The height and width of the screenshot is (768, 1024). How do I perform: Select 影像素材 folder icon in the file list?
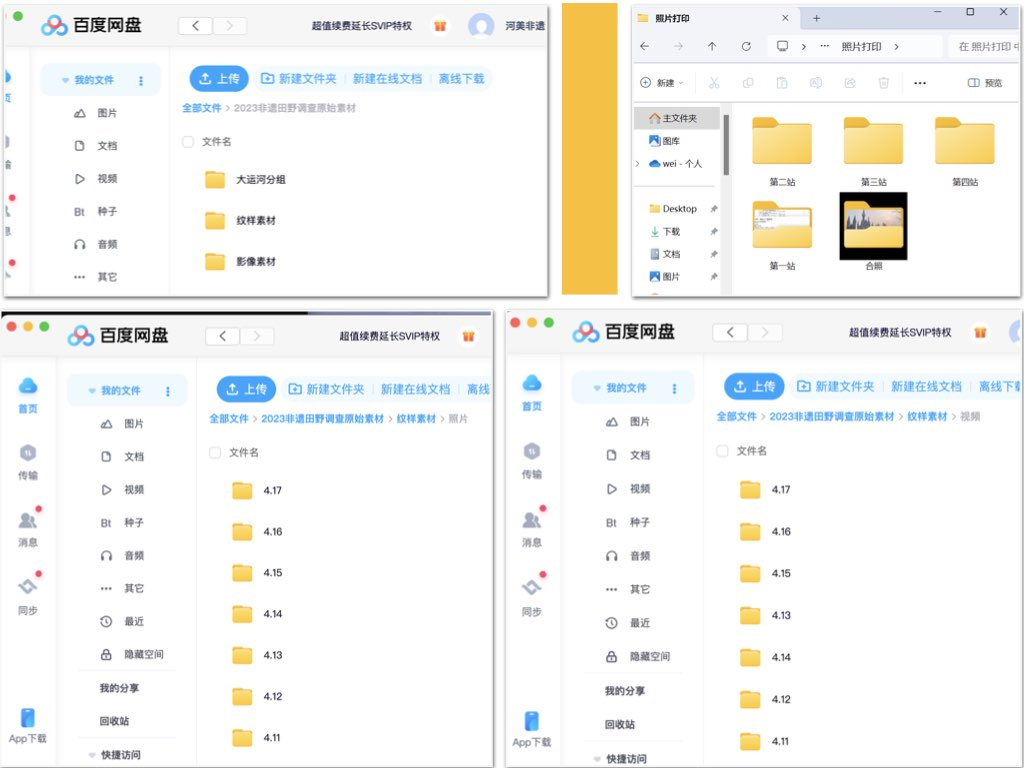click(x=215, y=262)
